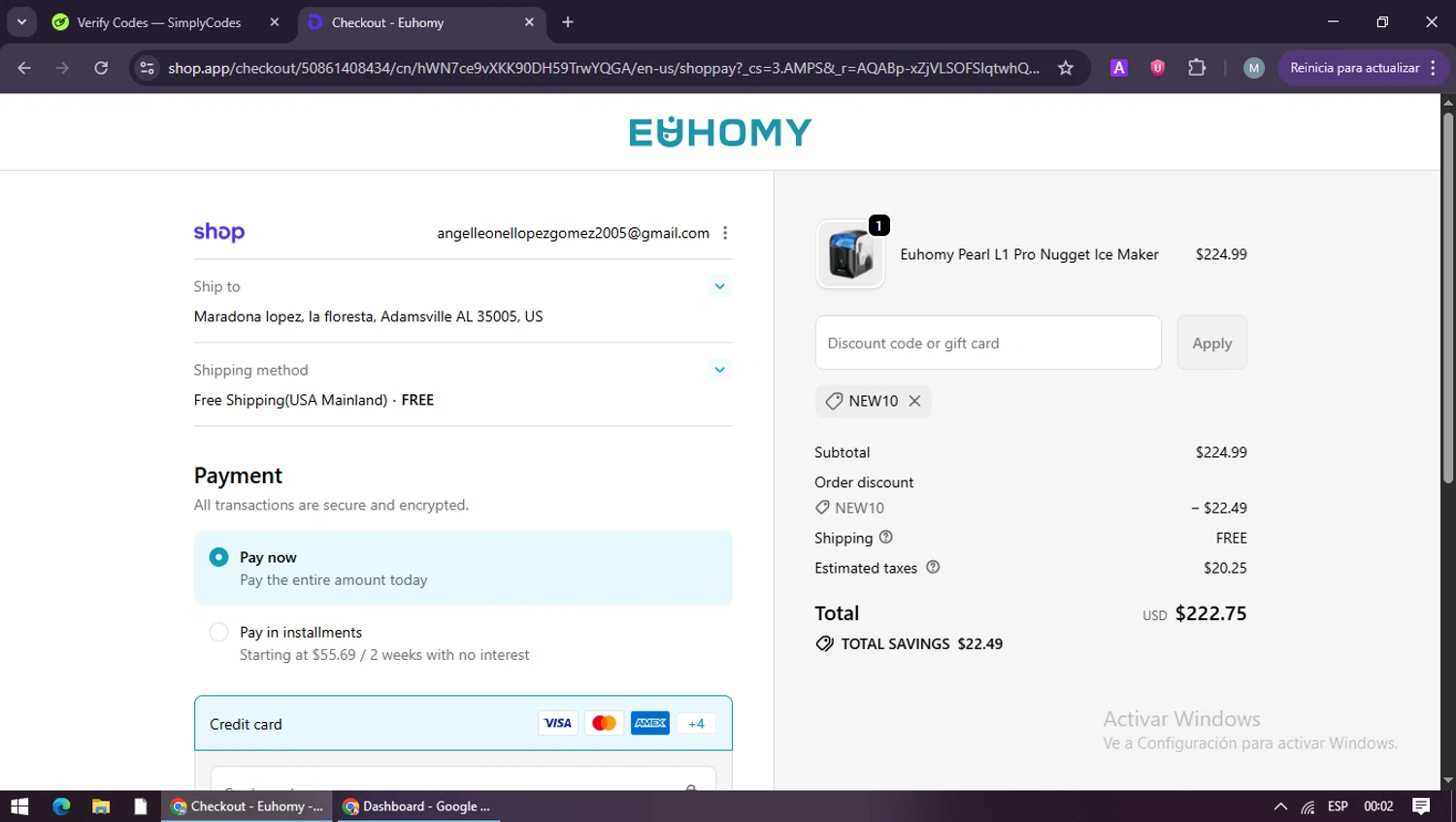Open the blank document taskbar icon

pyautogui.click(x=141, y=806)
